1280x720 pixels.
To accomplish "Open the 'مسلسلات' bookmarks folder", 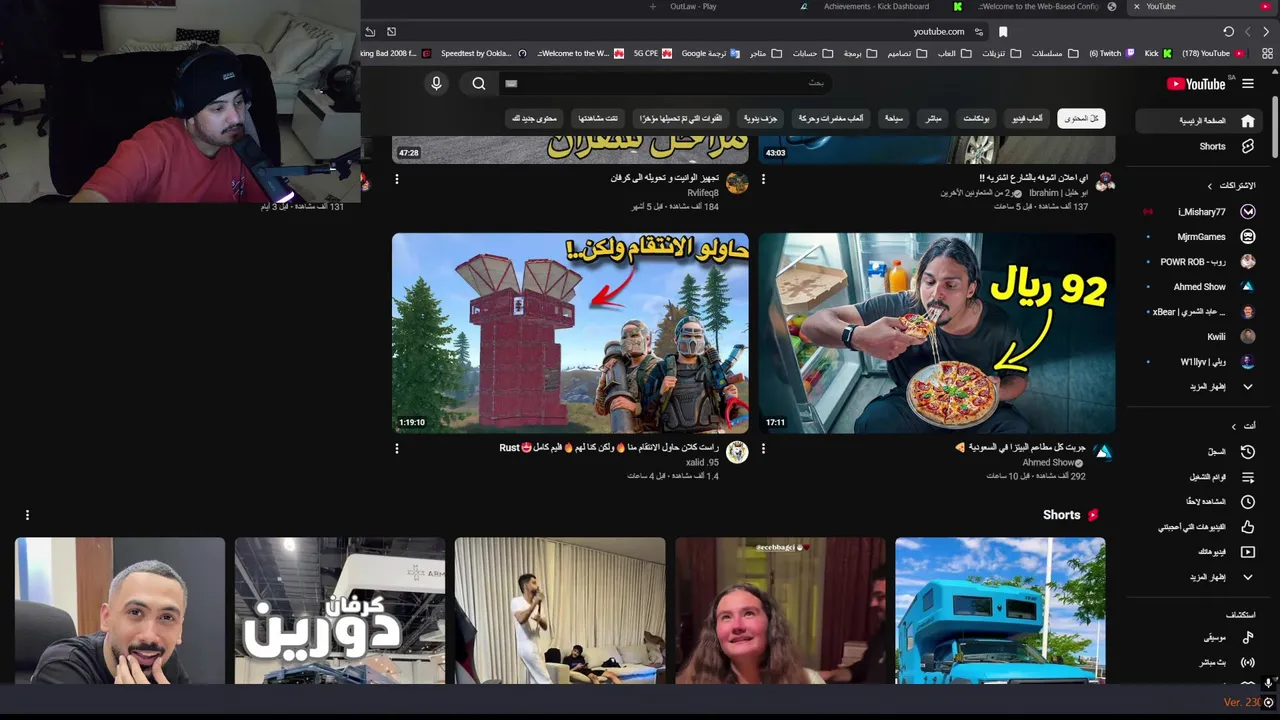I will point(1054,53).
